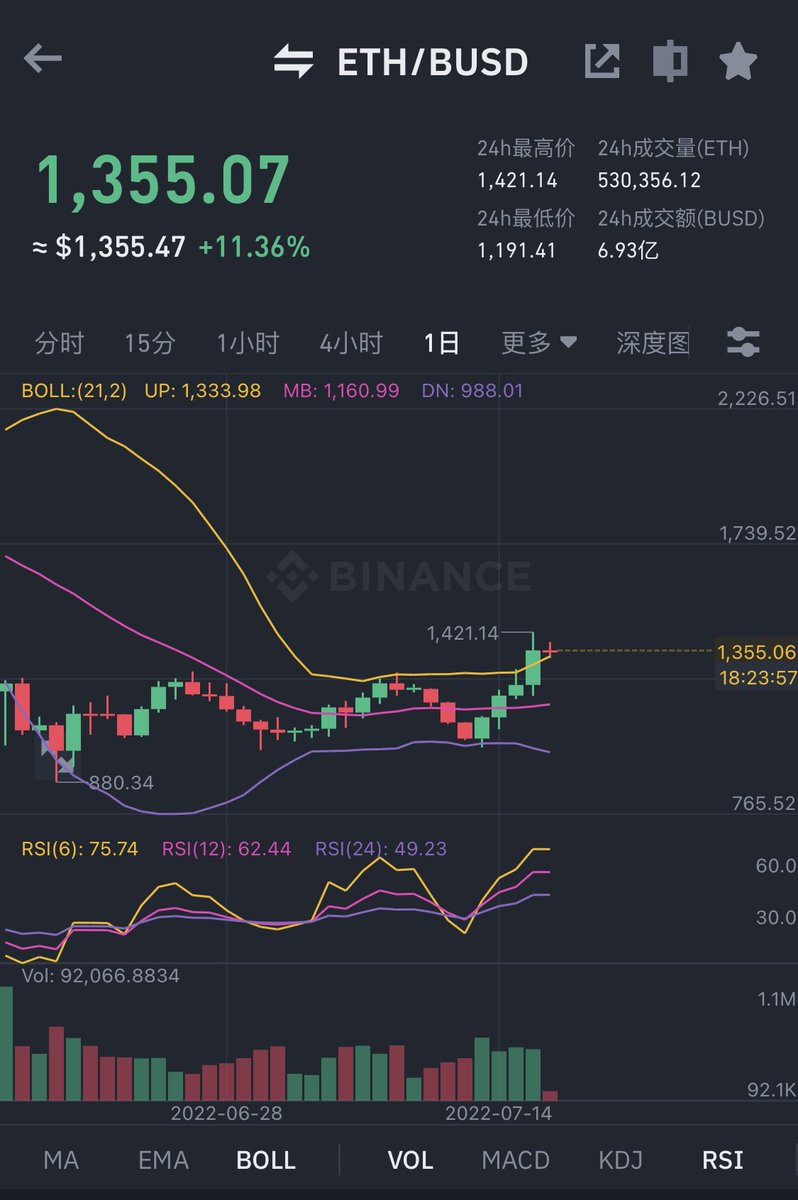Image resolution: width=798 pixels, height=1200 pixels.
Task: Tap the 1,421.14 chart high marker
Action: 462,633
